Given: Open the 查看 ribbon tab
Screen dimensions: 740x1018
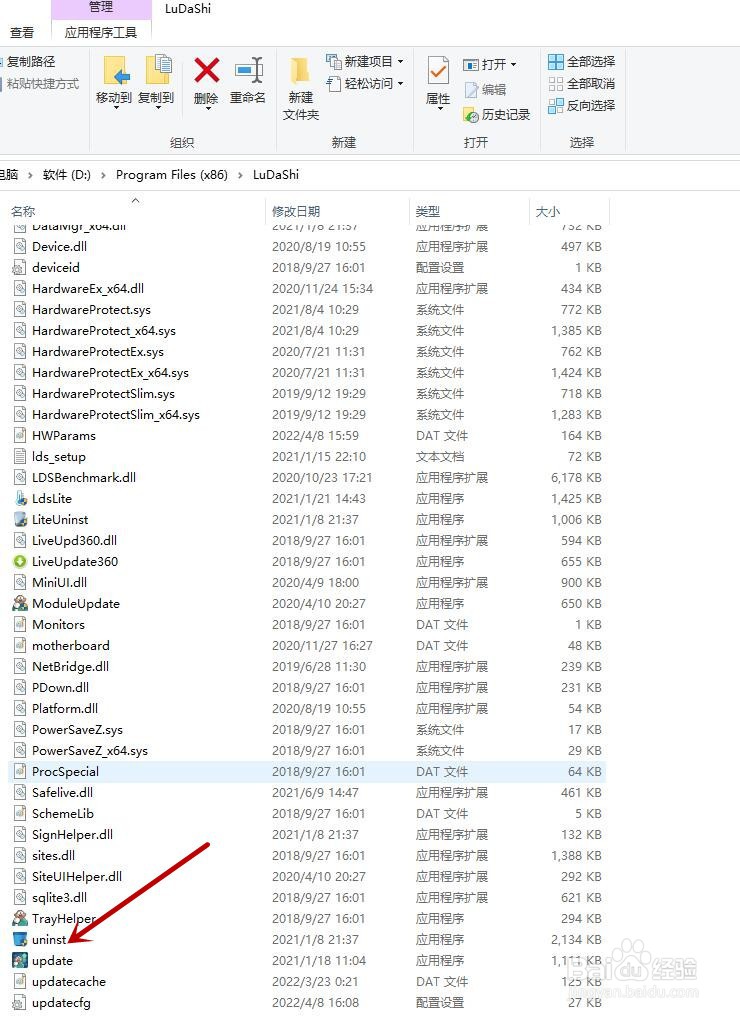Looking at the screenshot, I should [21, 32].
